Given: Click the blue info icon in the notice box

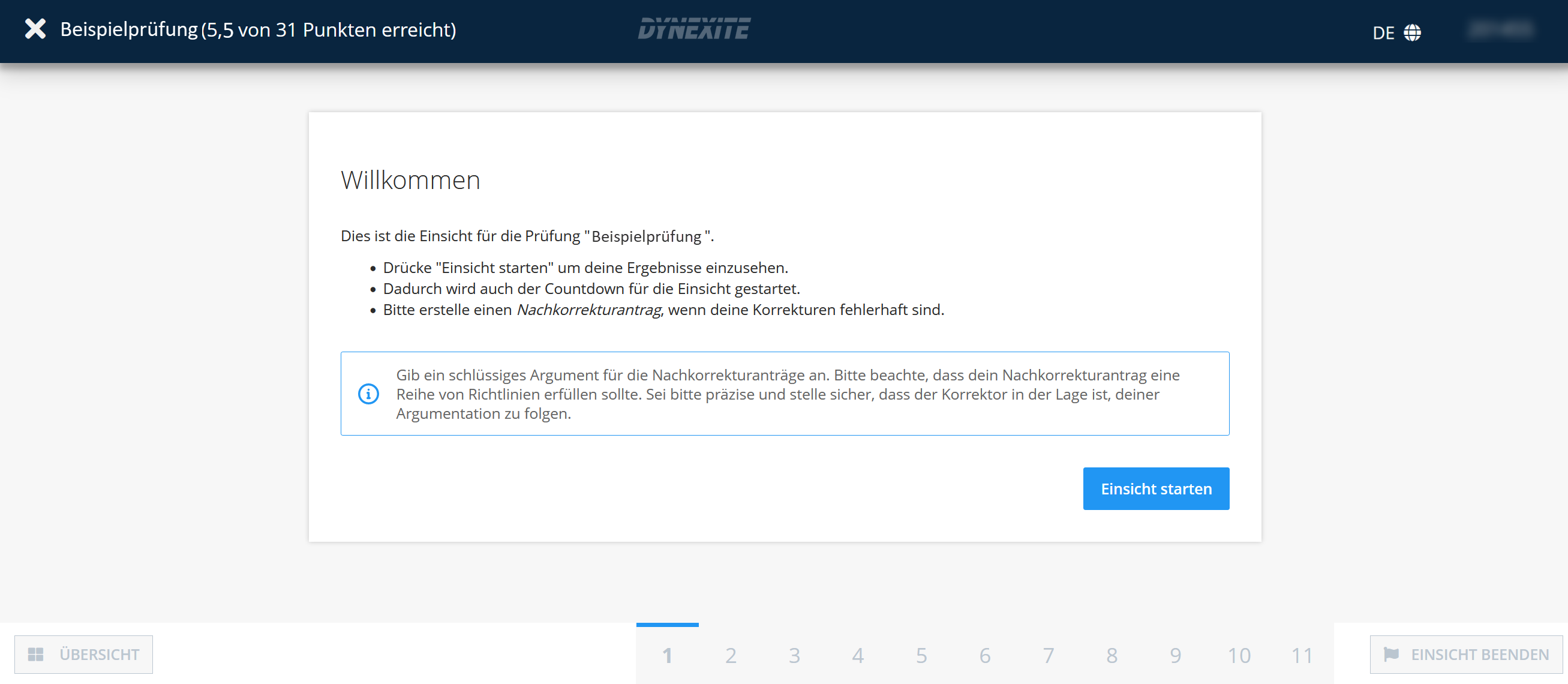Looking at the screenshot, I should pos(368,394).
